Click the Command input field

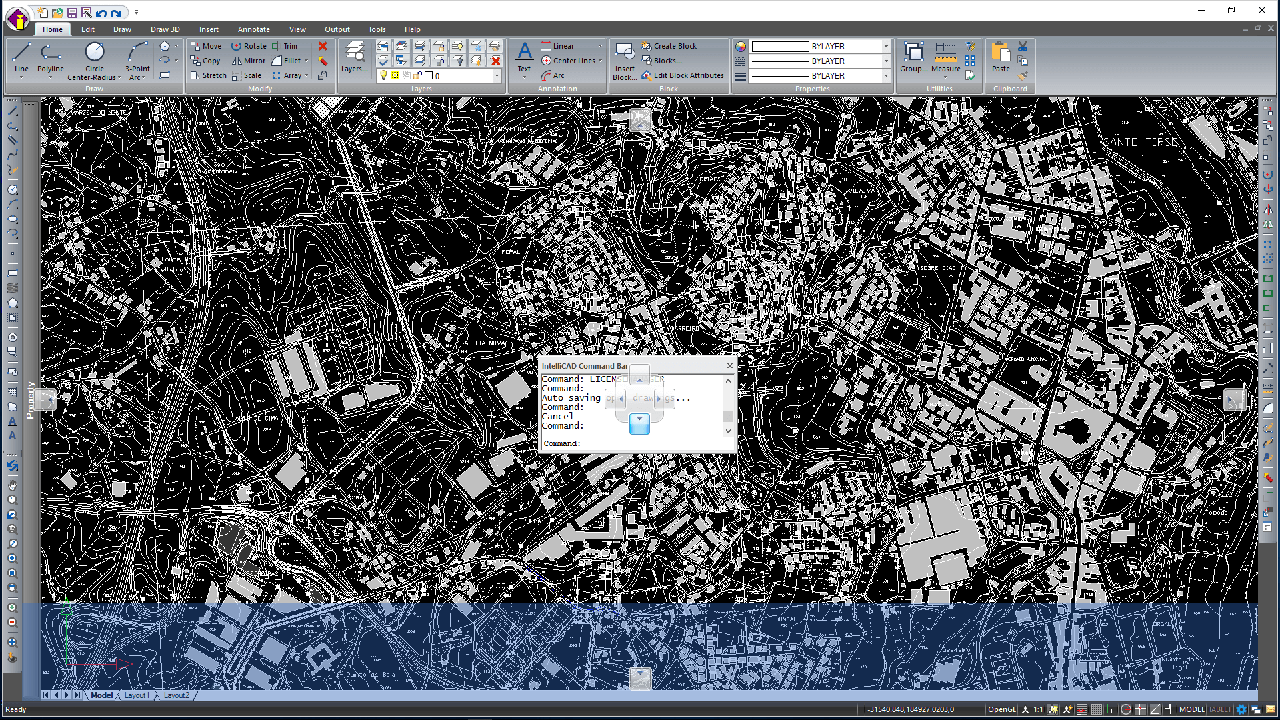(x=650, y=443)
